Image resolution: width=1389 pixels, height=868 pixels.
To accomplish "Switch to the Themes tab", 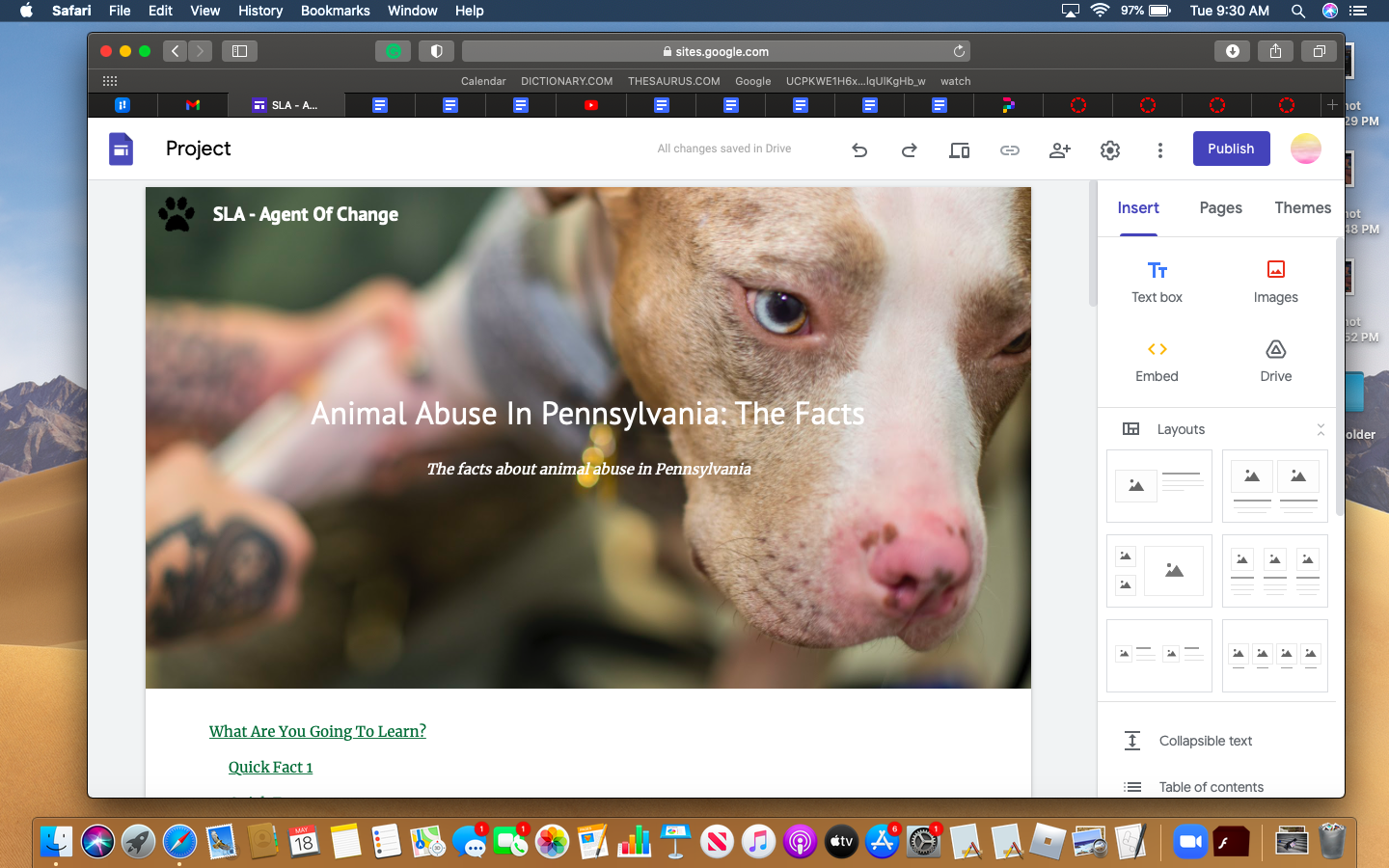I will (x=1302, y=208).
